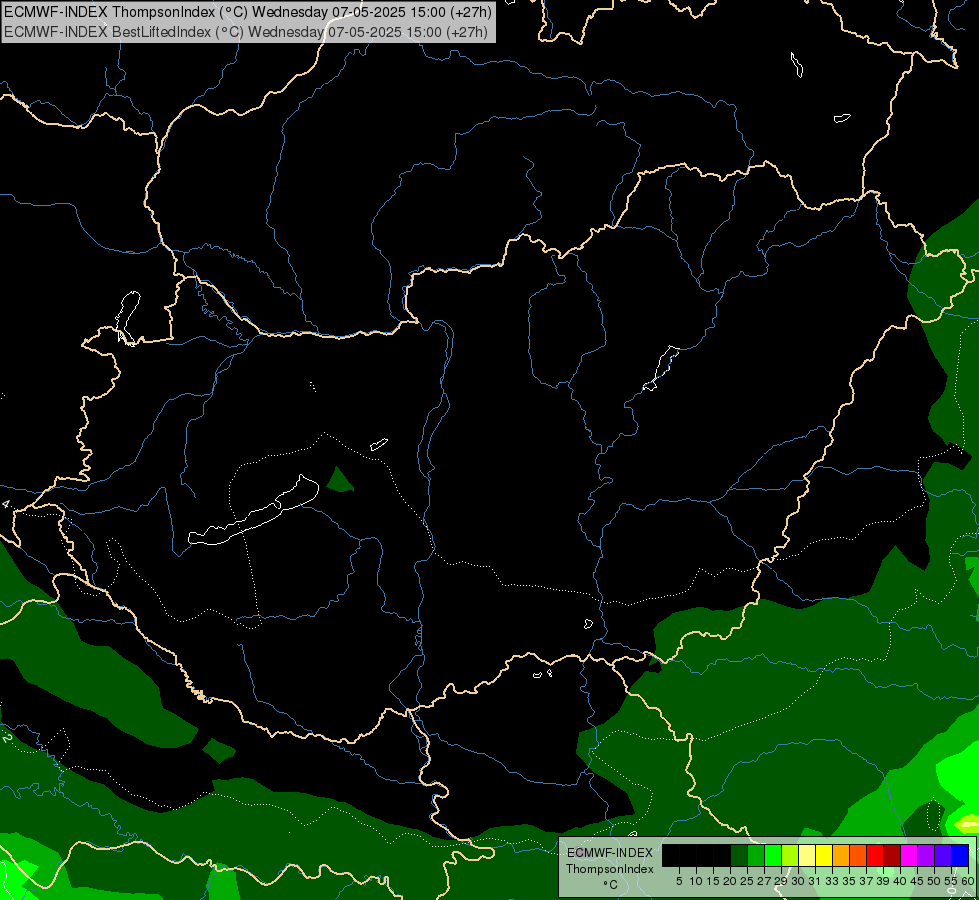Pick the purple 45–50 legend swatch
The image size is (979, 900).
point(926,855)
